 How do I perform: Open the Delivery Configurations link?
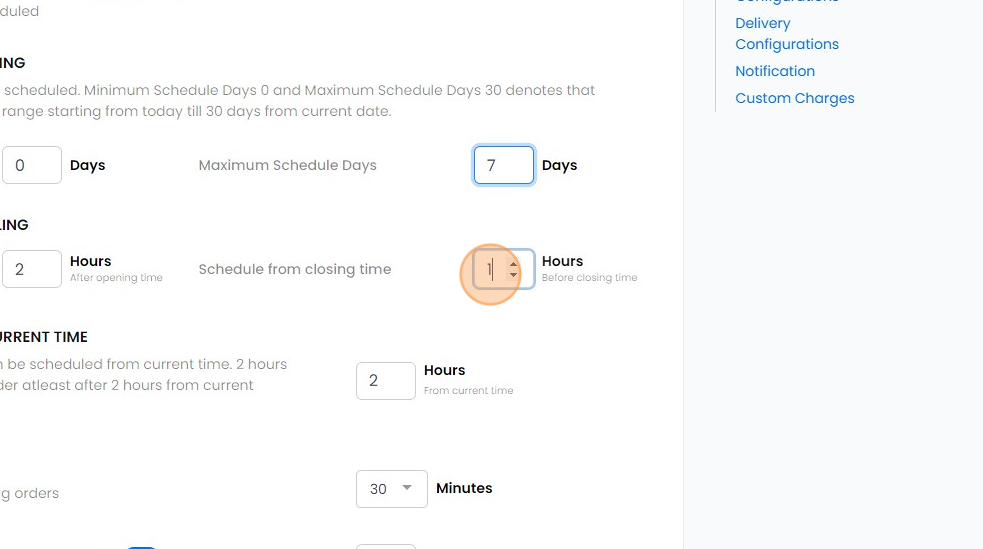tap(786, 34)
